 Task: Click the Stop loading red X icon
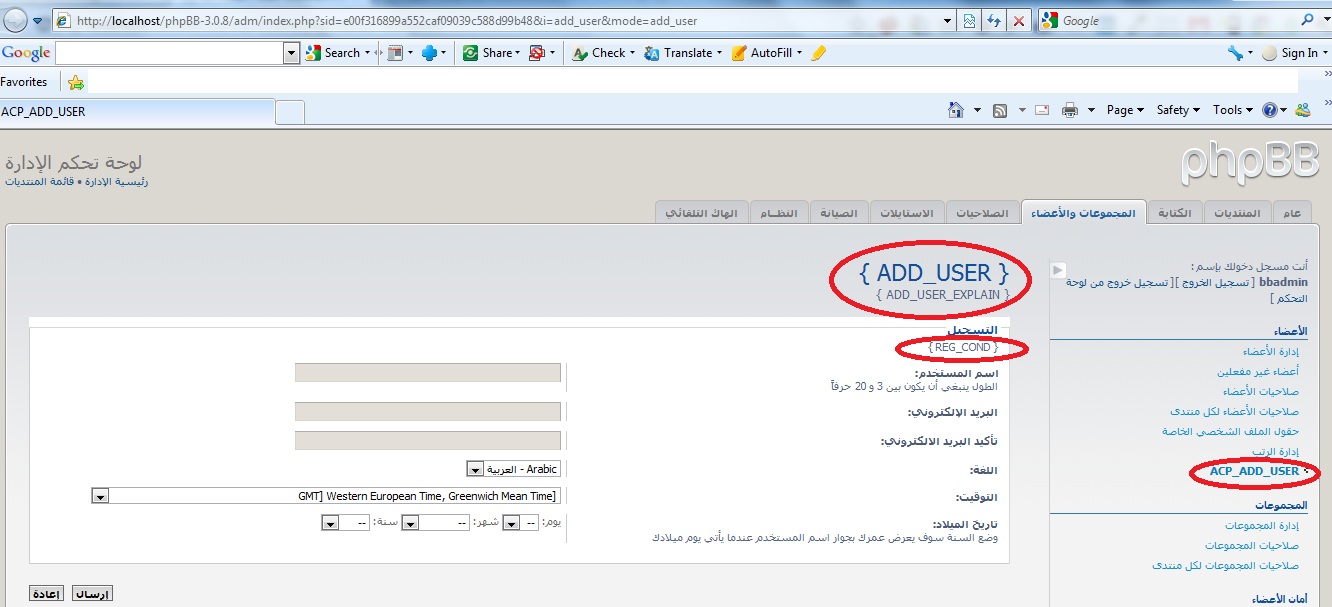1019,20
